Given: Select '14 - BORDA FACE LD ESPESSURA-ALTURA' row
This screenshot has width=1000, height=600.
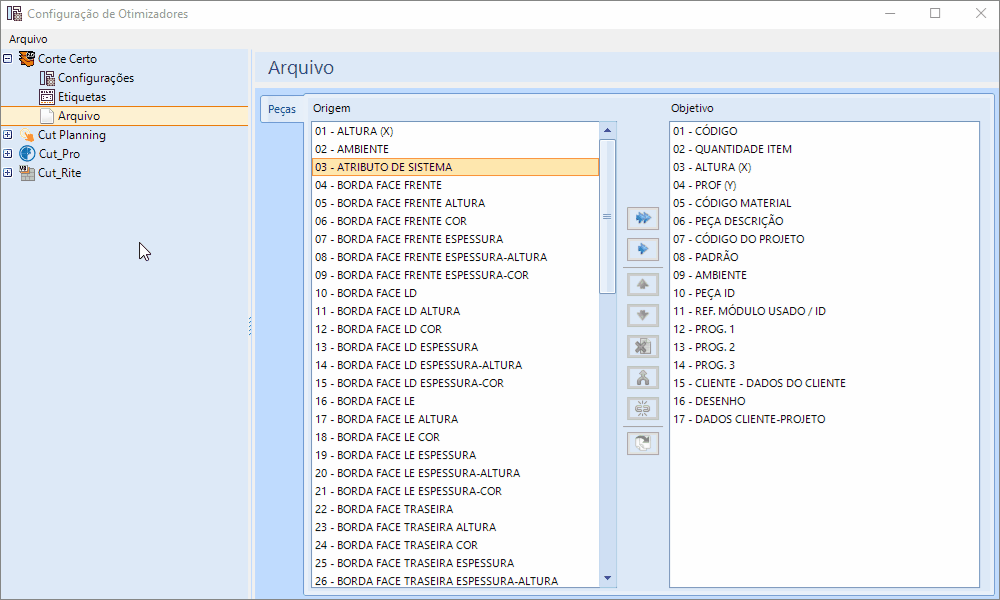Looking at the screenshot, I should pyautogui.click(x=455, y=365).
